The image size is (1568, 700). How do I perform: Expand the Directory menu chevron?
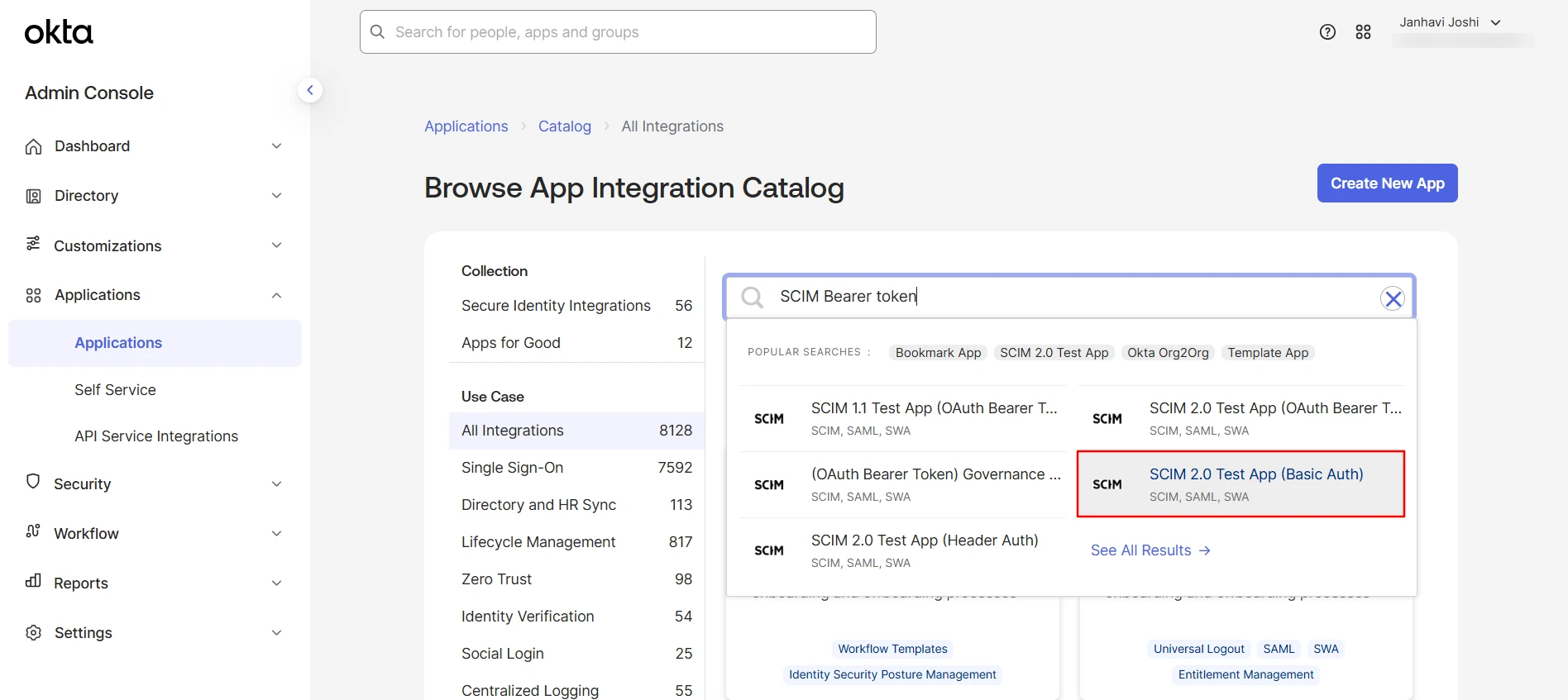(277, 196)
